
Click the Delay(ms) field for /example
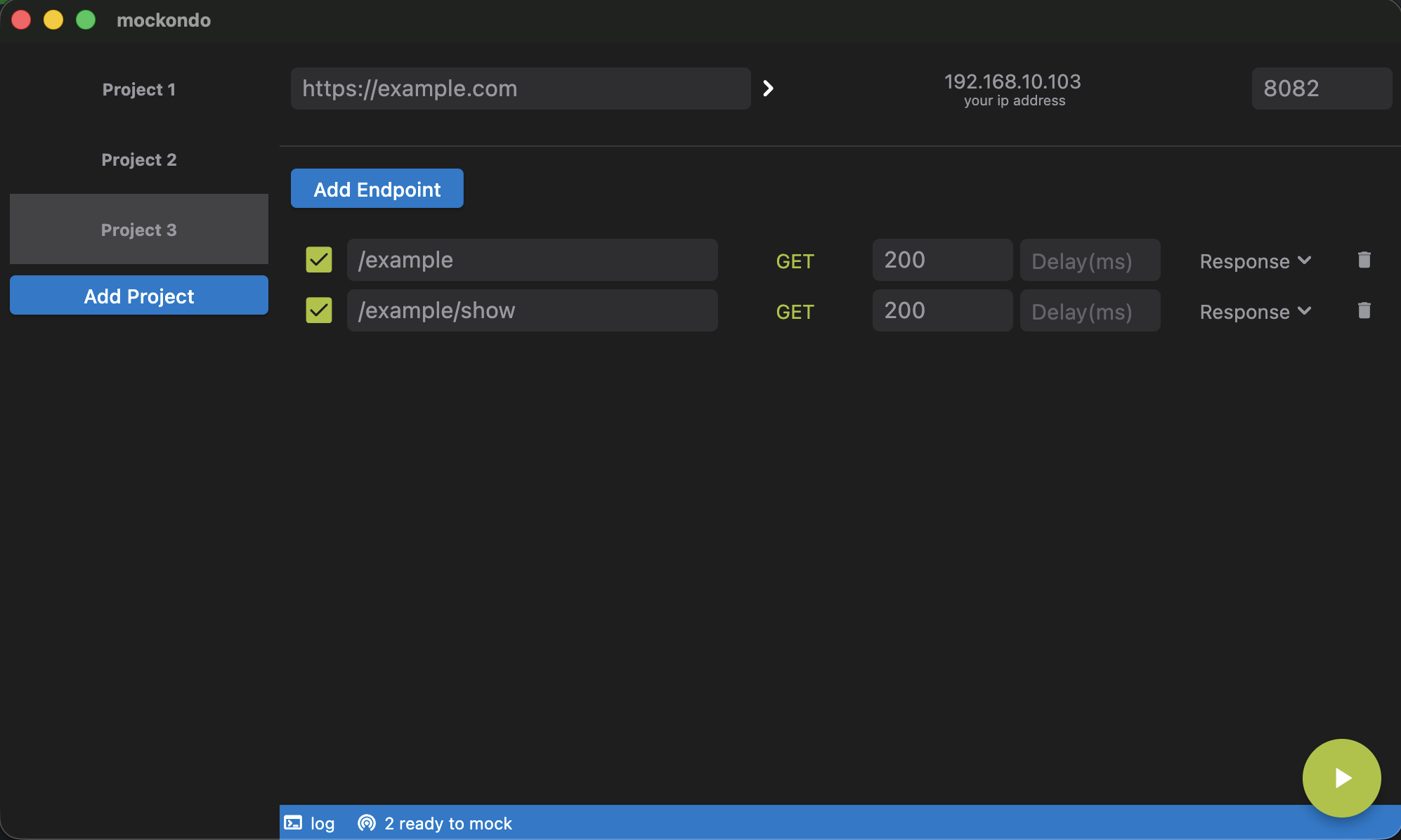(1089, 261)
